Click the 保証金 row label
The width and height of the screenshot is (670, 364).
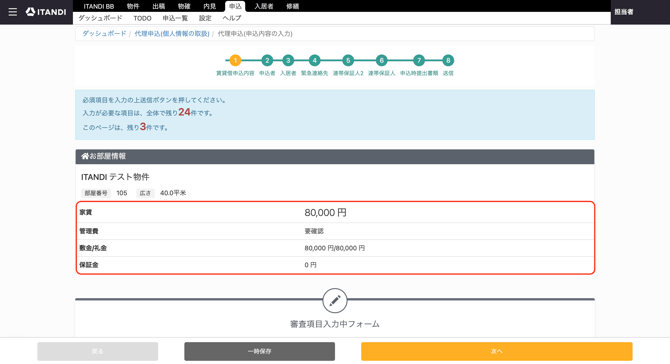tap(89, 265)
